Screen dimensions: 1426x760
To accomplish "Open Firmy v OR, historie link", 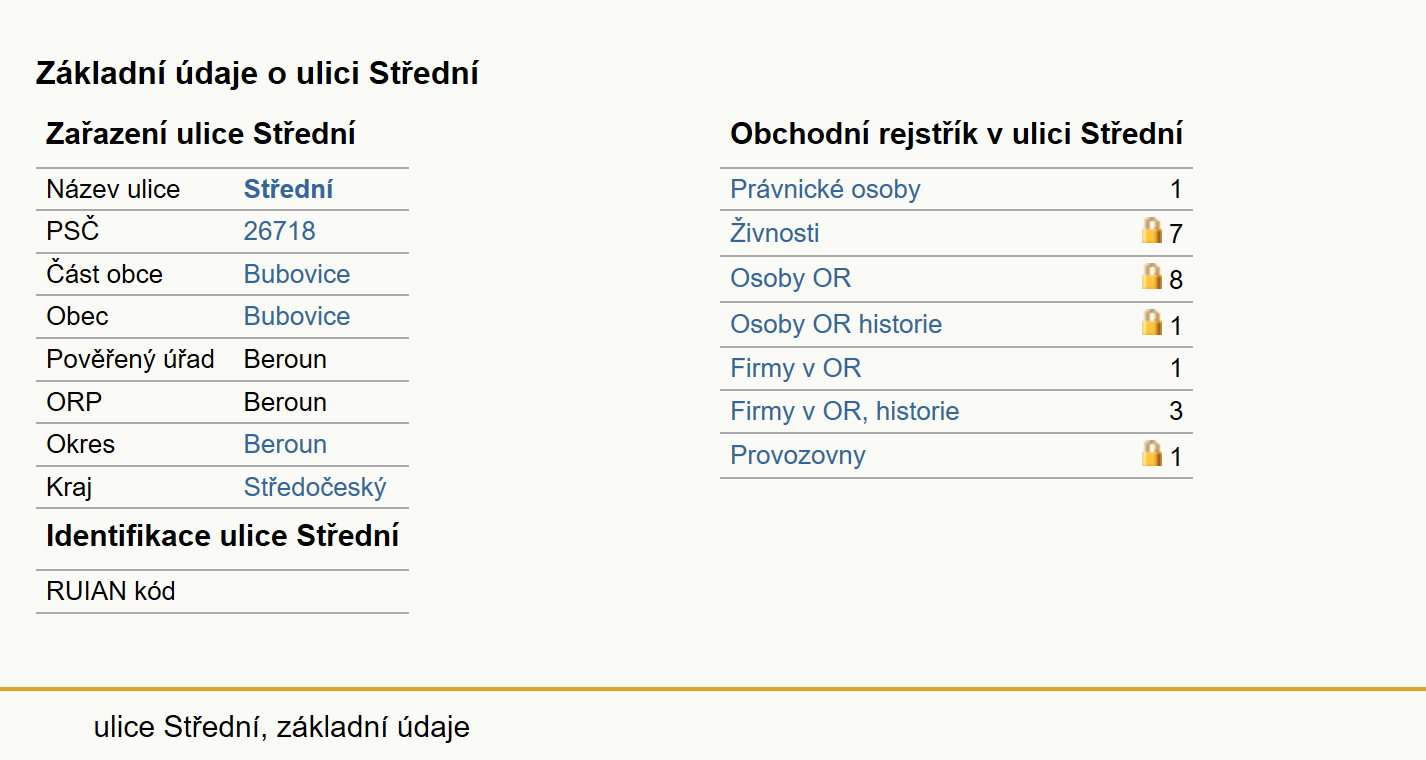I will pos(845,411).
